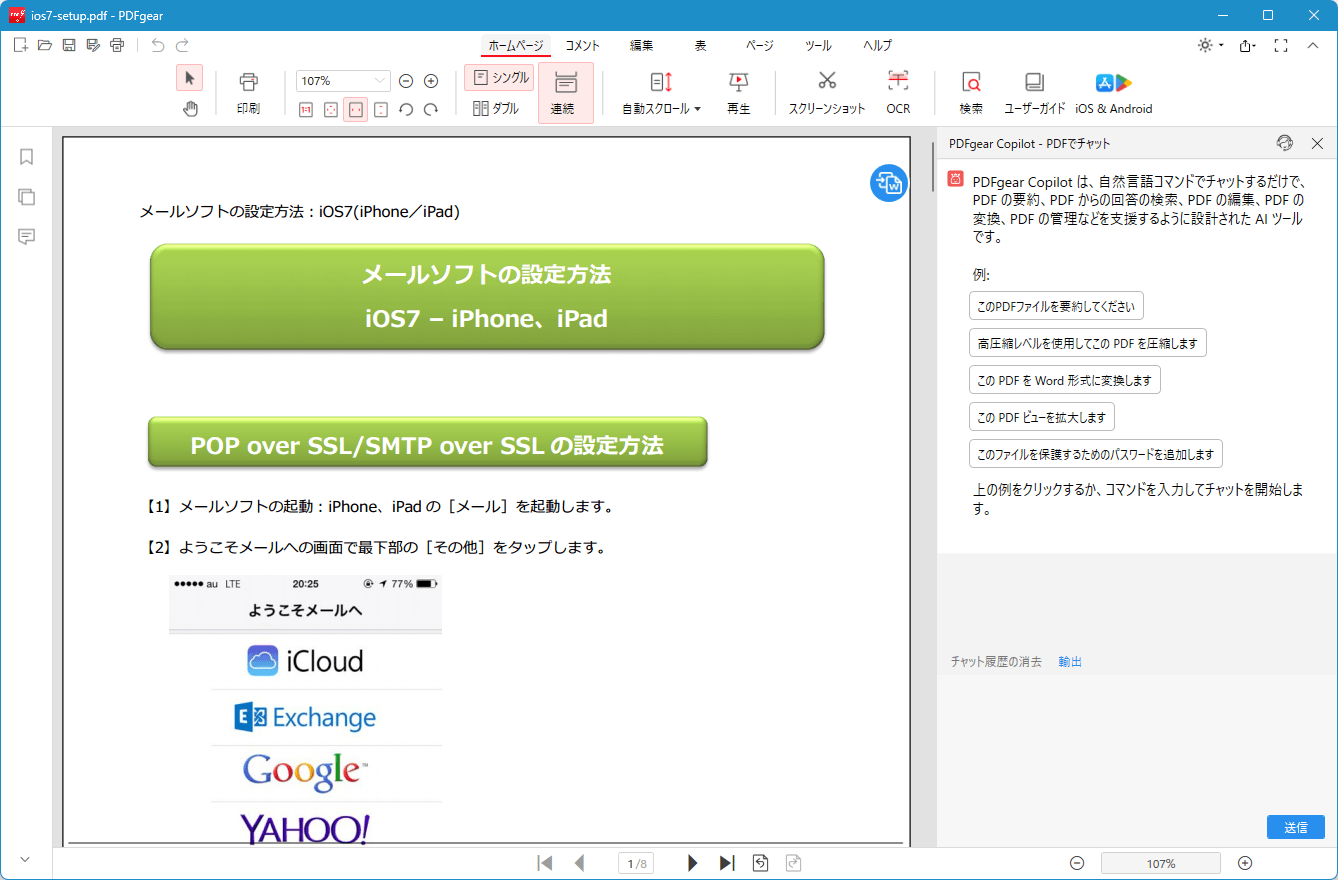Toggle 連続 continuous scrolling mode
1338x880 pixels.
pos(566,93)
